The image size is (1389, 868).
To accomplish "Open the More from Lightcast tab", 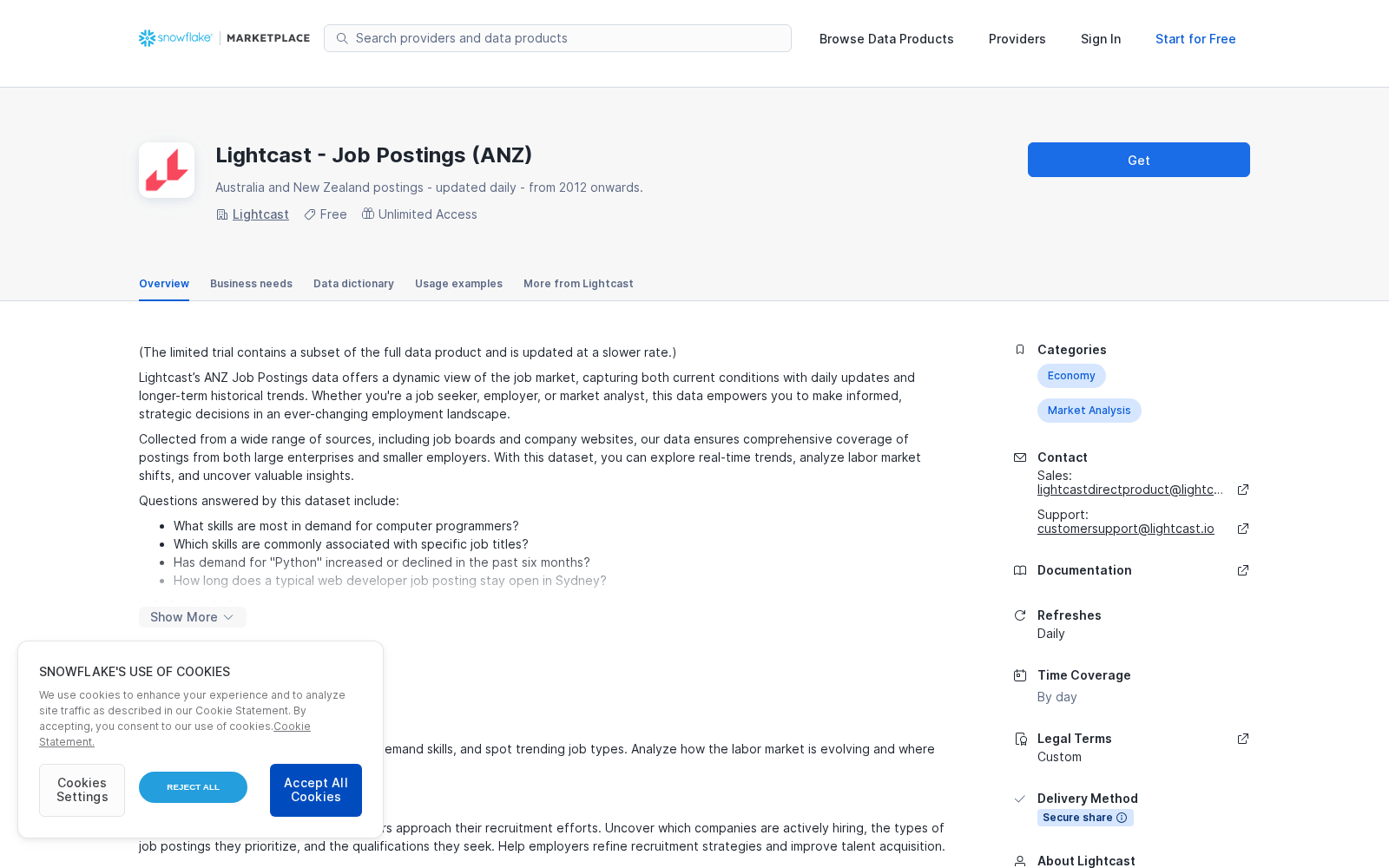I will pyautogui.click(x=578, y=284).
